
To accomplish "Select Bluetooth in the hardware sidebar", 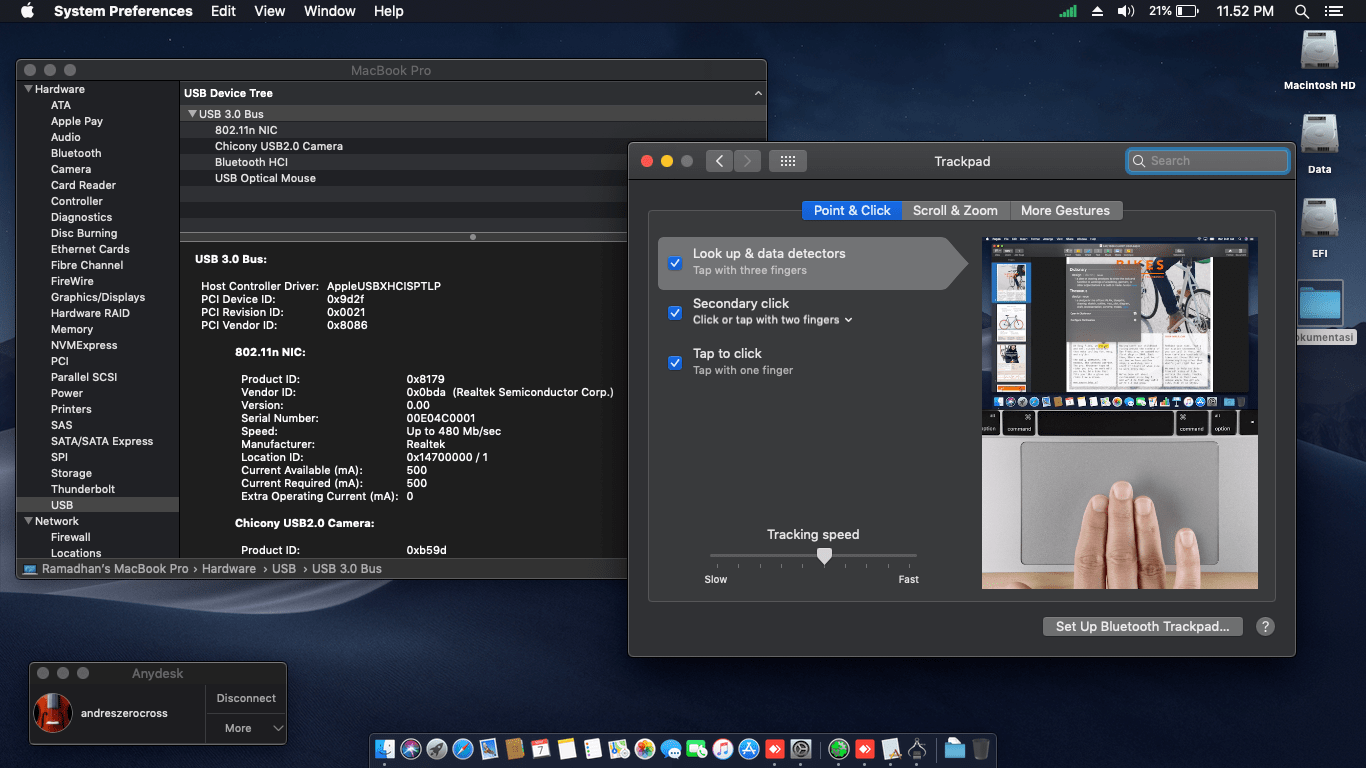I will tap(76, 153).
